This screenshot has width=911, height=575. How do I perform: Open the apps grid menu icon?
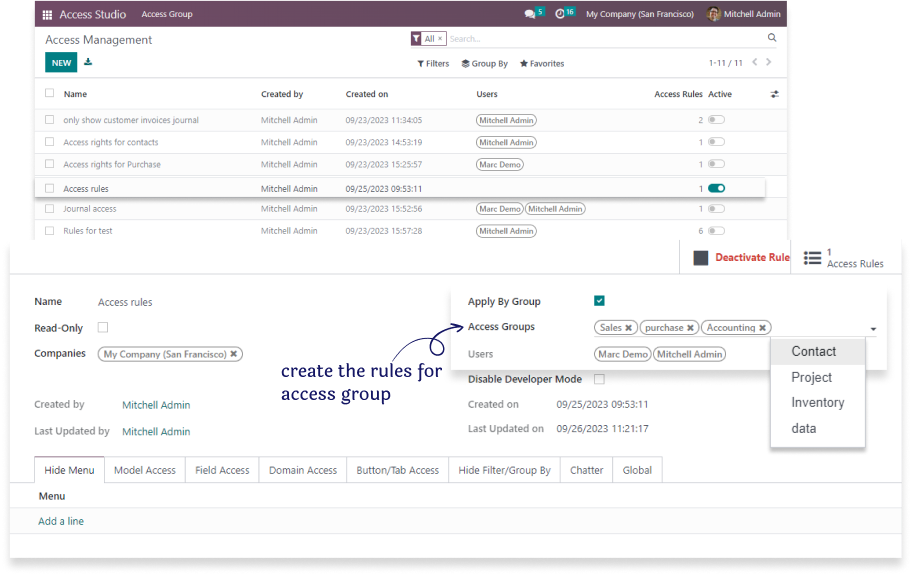point(47,15)
